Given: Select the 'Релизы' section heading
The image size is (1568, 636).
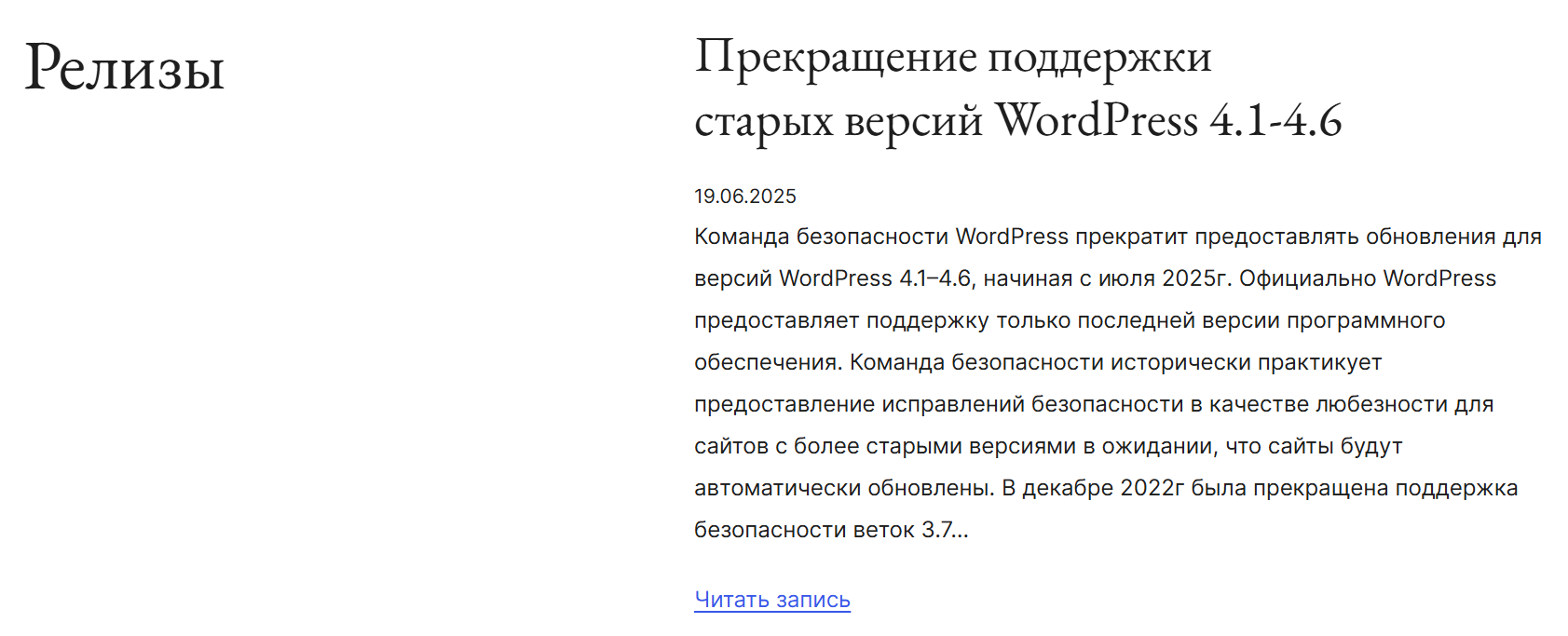Looking at the screenshot, I should click(x=125, y=68).
